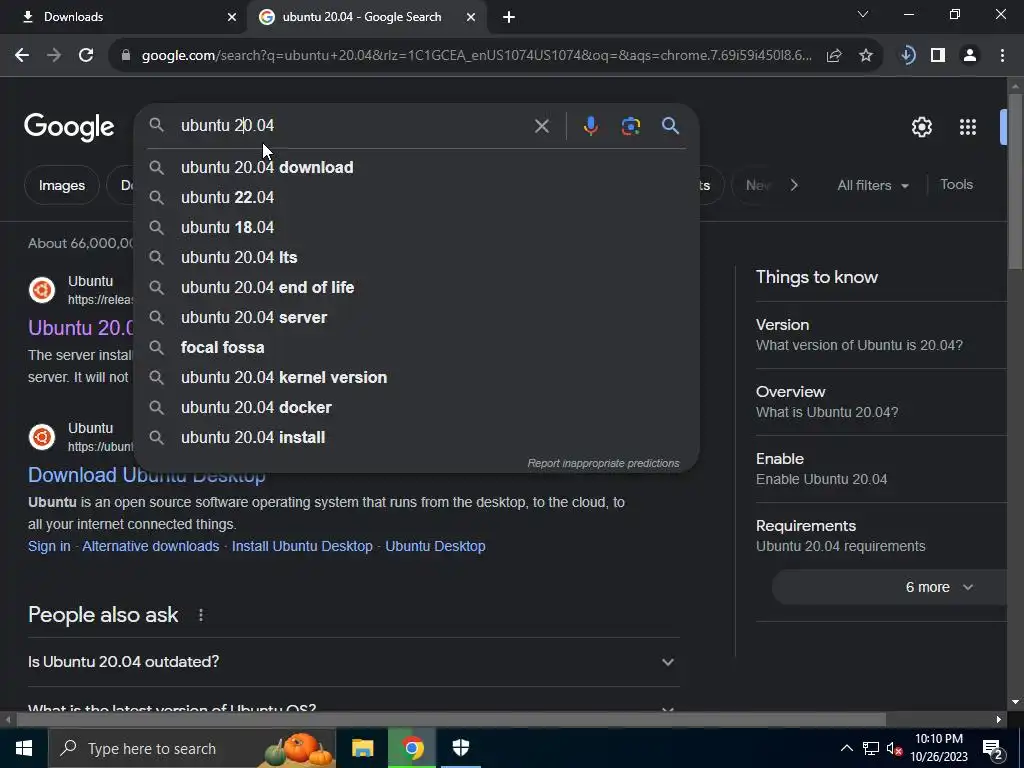Open Requirements thing to know
The image size is (1024, 768).
[x=881, y=536]
